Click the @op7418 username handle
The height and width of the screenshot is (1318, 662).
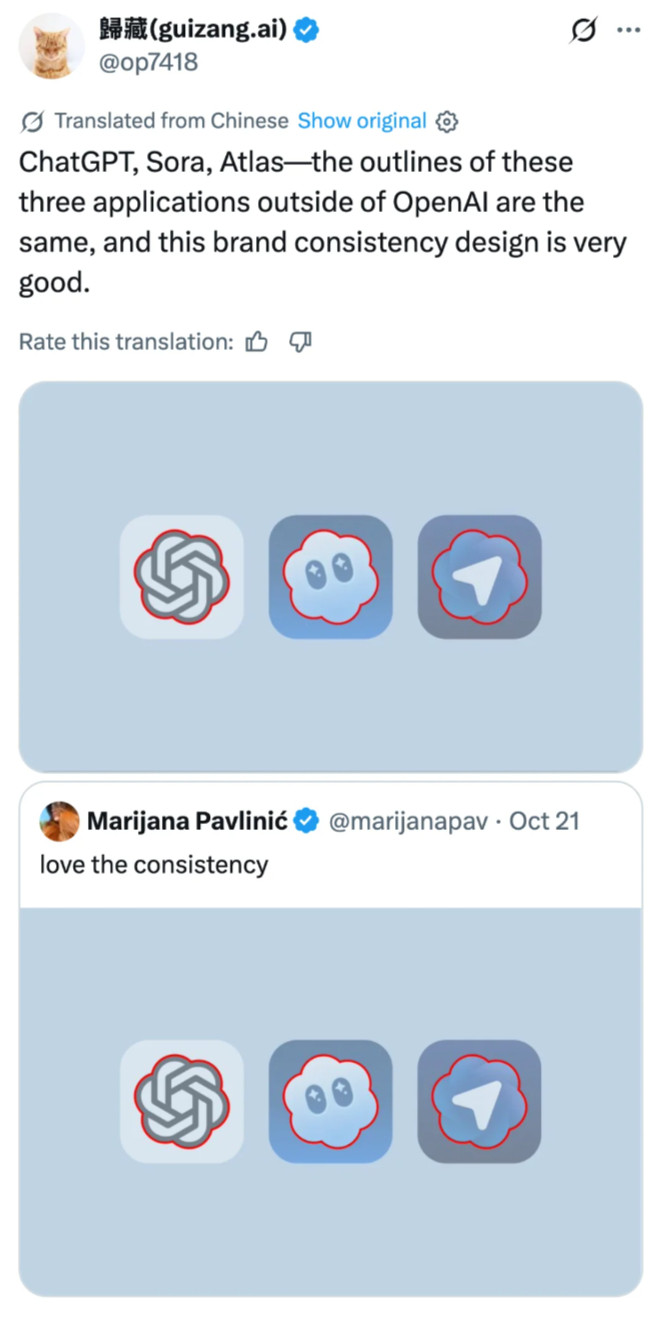pos(148,62)
